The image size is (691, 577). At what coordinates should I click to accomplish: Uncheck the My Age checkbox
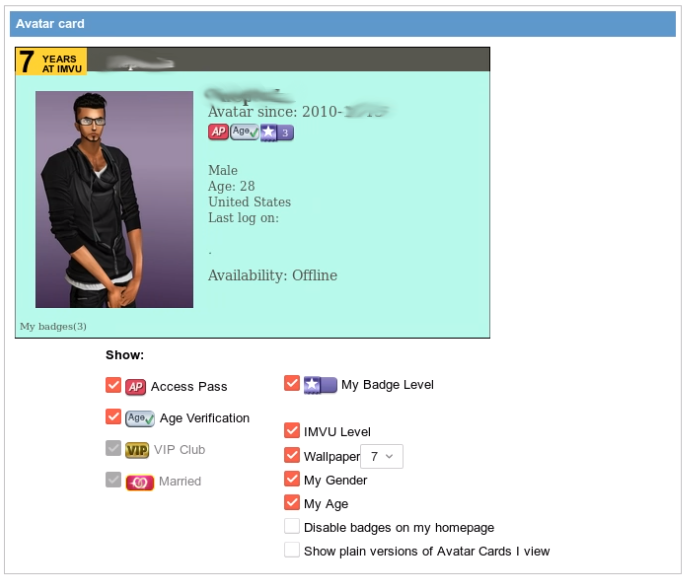tap(292, 502)
